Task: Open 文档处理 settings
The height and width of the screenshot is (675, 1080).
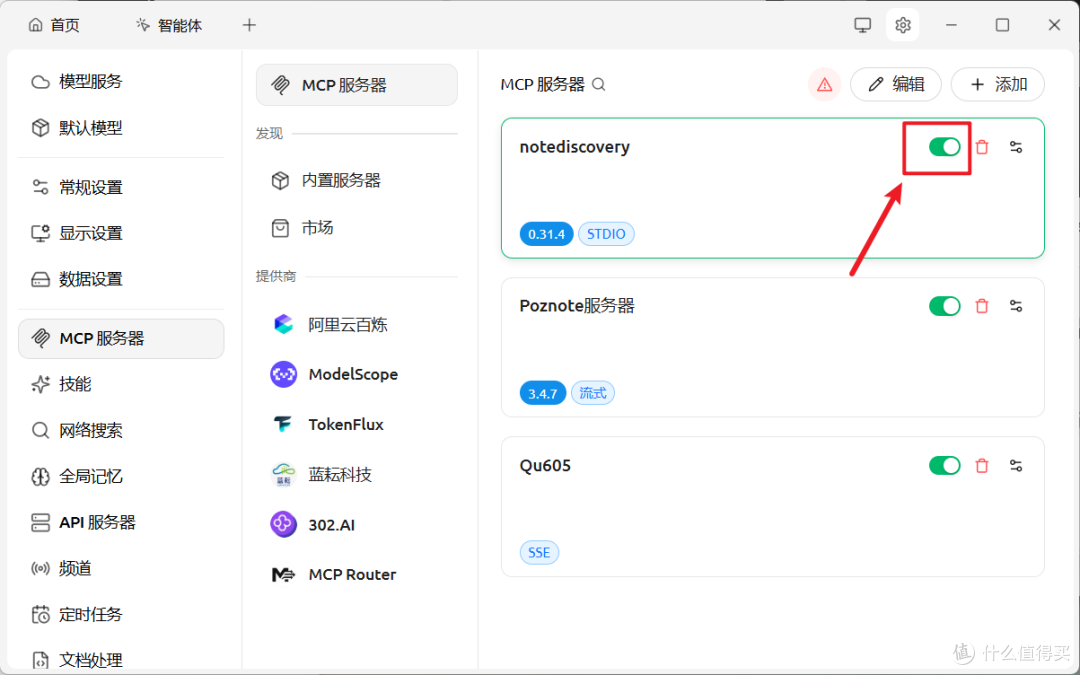Action: click(x=121, y=660)
